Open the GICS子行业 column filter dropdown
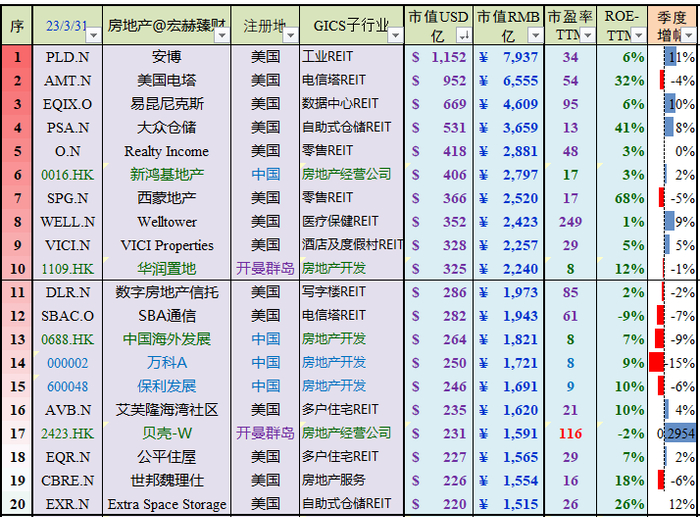The height and width of the screenshot is (517, 700). (x=395, y=34)
